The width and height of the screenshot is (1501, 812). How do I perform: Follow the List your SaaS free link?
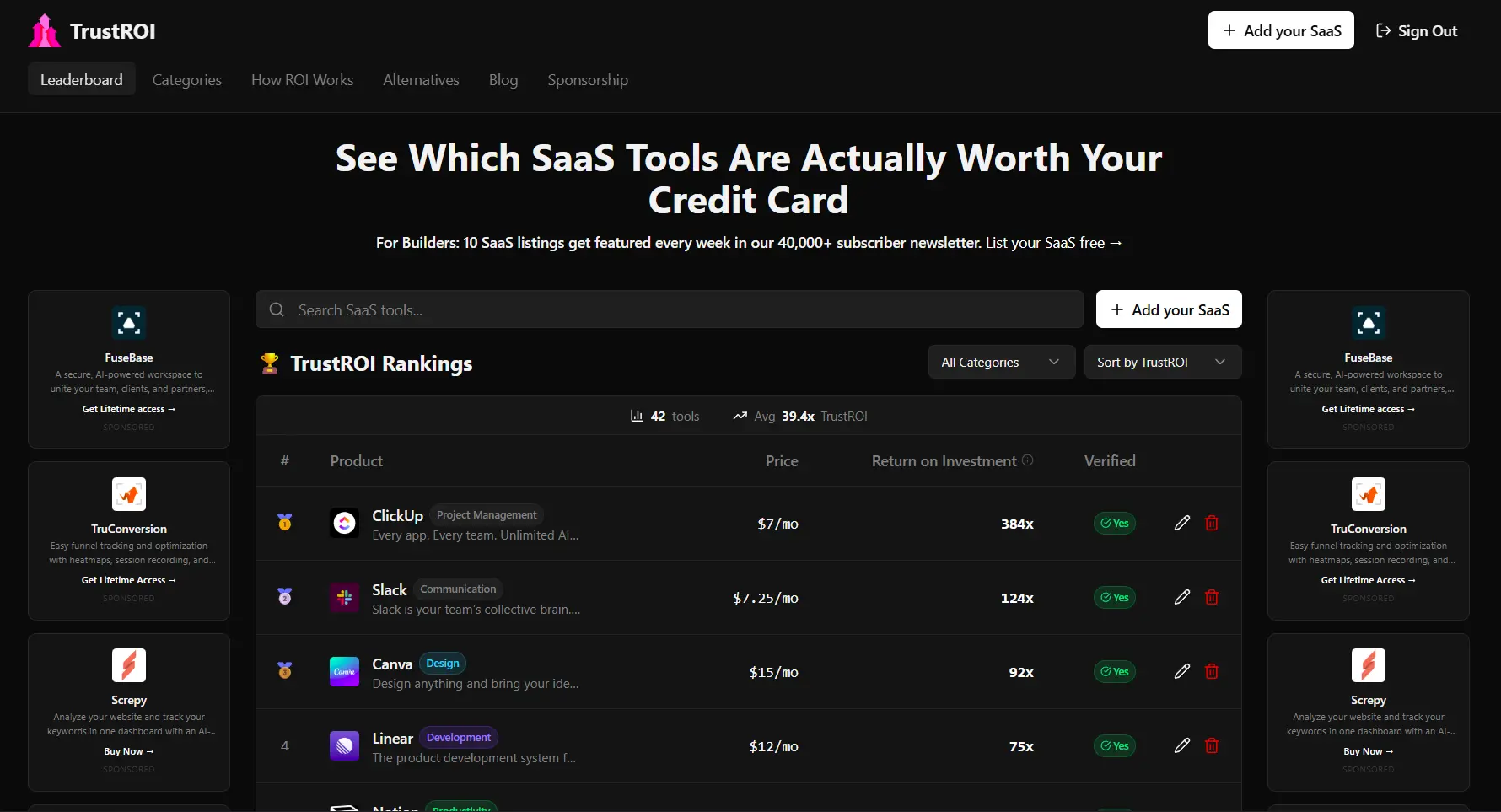pos(1054,243)
